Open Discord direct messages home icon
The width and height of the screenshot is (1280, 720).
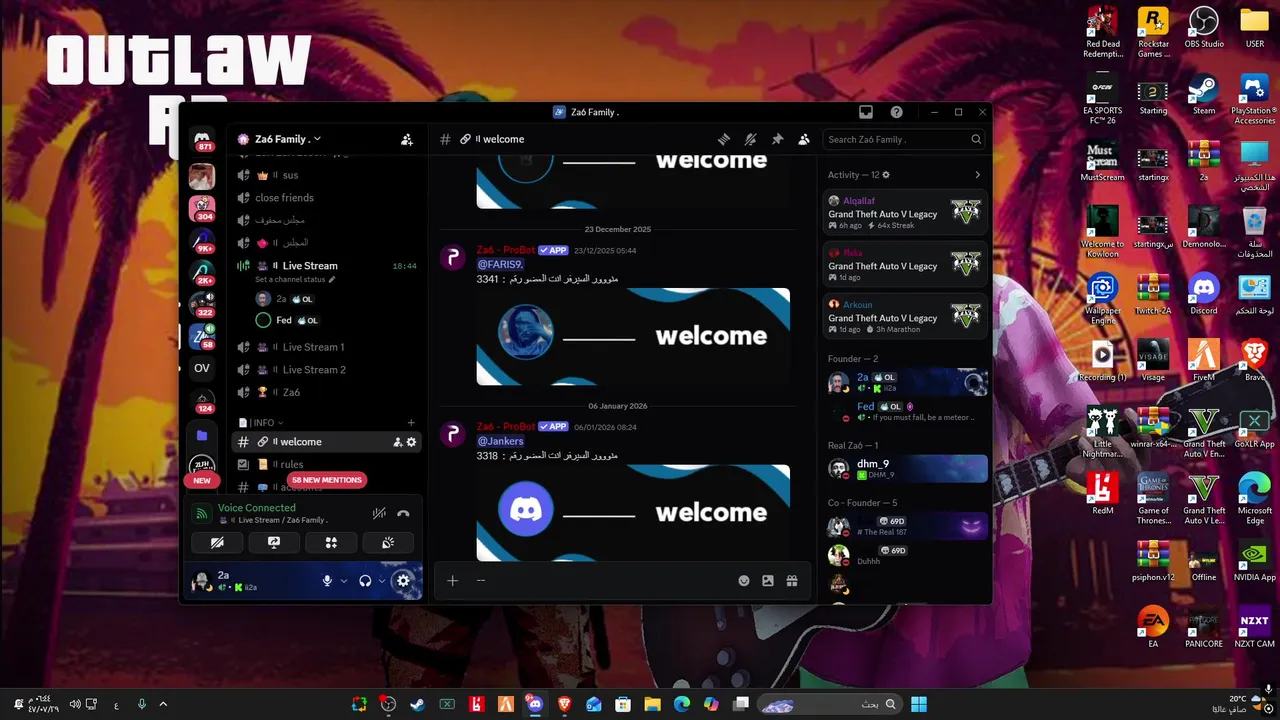pos(202,137)
